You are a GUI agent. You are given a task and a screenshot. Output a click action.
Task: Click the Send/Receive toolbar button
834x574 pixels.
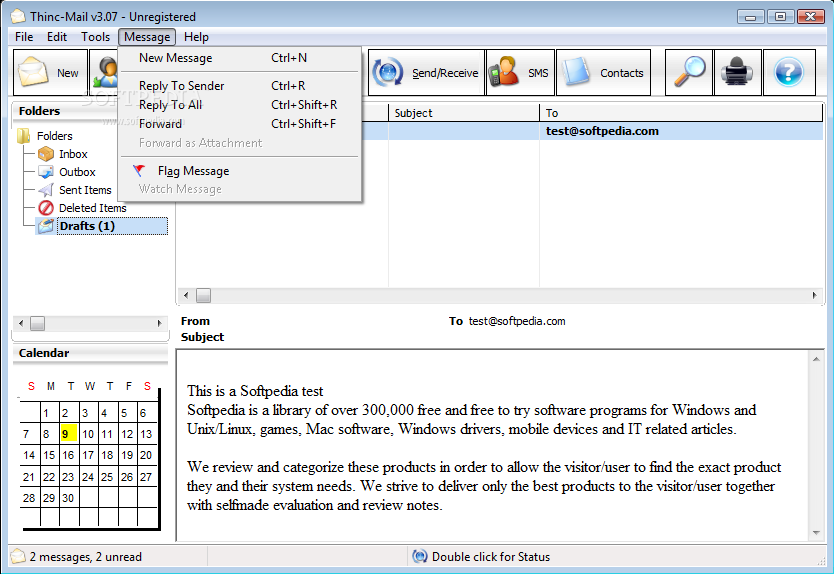(x=426, y=72)
